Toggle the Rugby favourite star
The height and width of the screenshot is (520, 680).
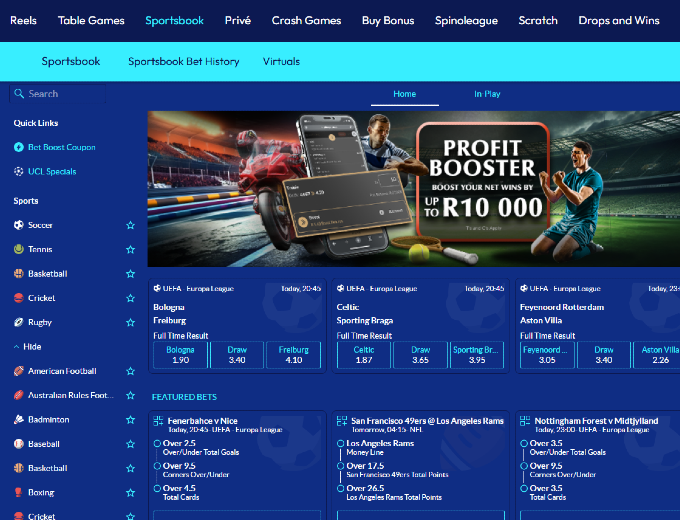point(130,322)
